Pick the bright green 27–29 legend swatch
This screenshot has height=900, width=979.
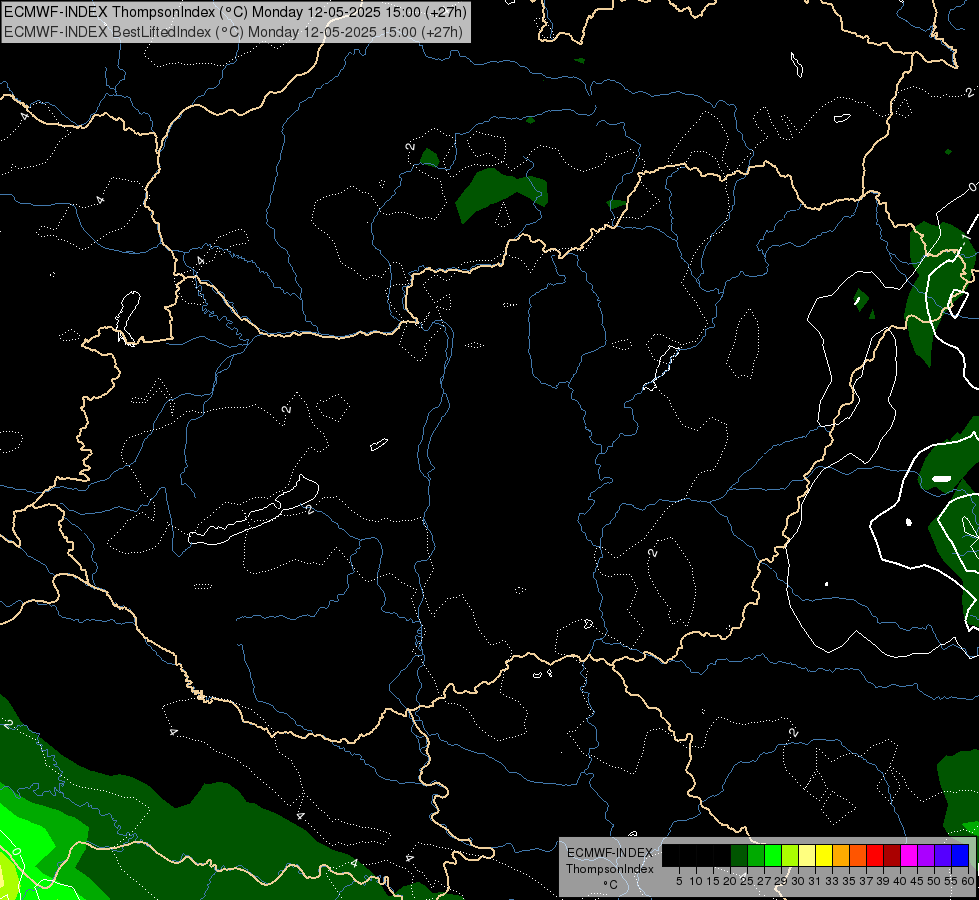pos(773,855)
